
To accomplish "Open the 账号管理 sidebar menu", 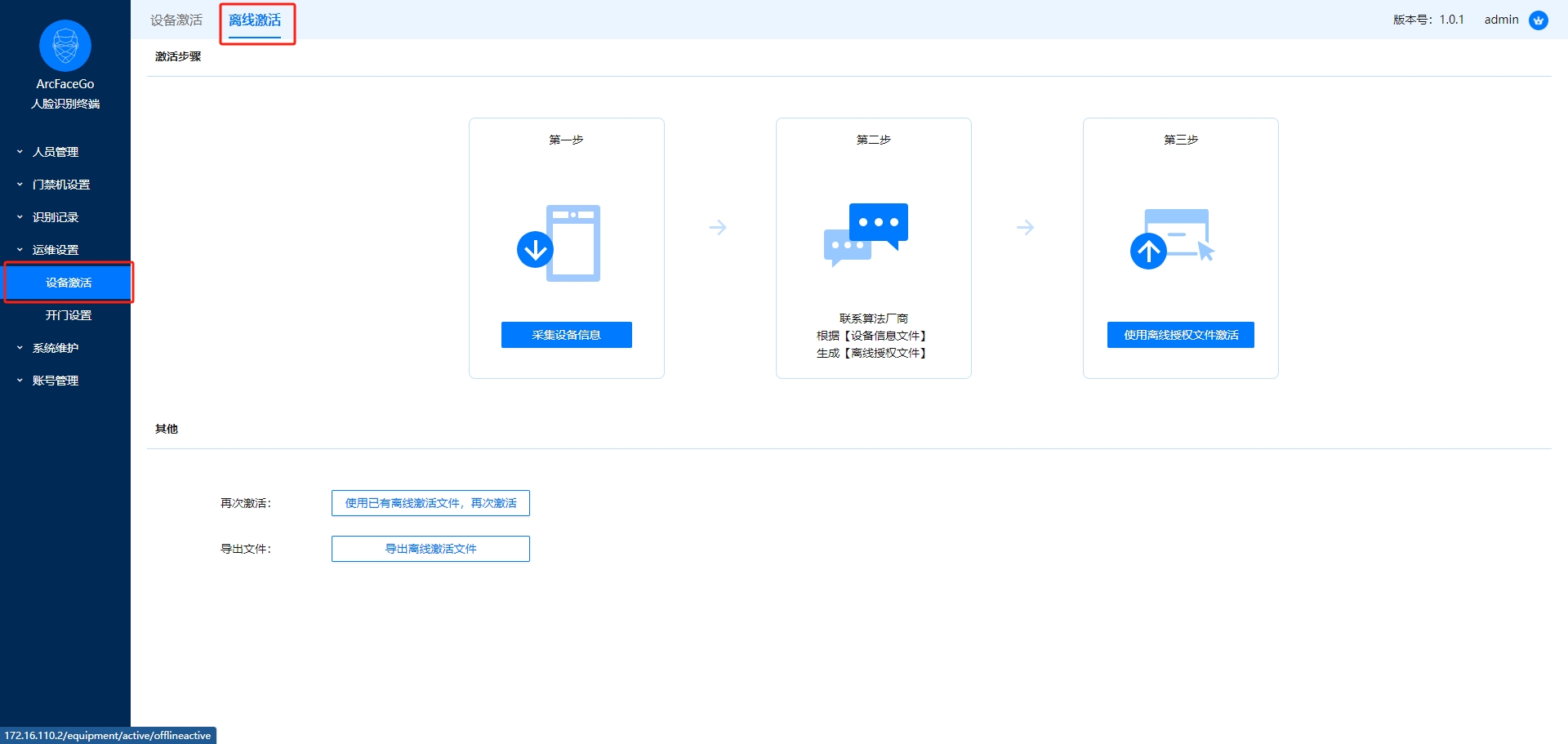I will point(65,381).
